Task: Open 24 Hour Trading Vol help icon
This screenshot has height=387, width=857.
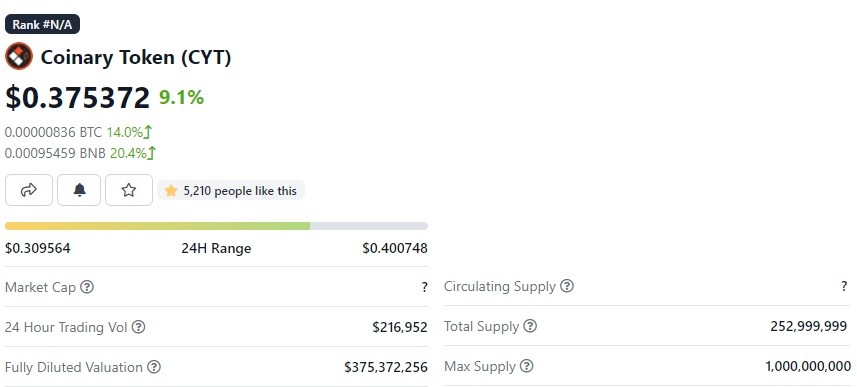Action: point(139,327)
